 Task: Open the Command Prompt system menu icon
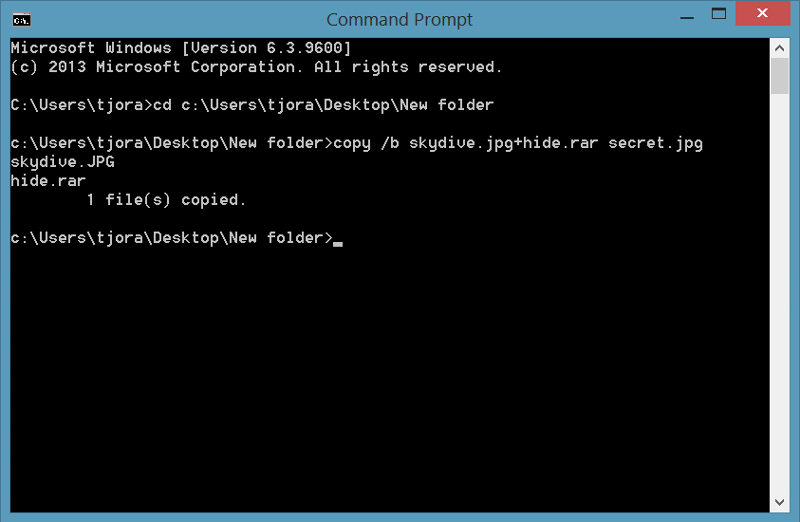point(21,20)
